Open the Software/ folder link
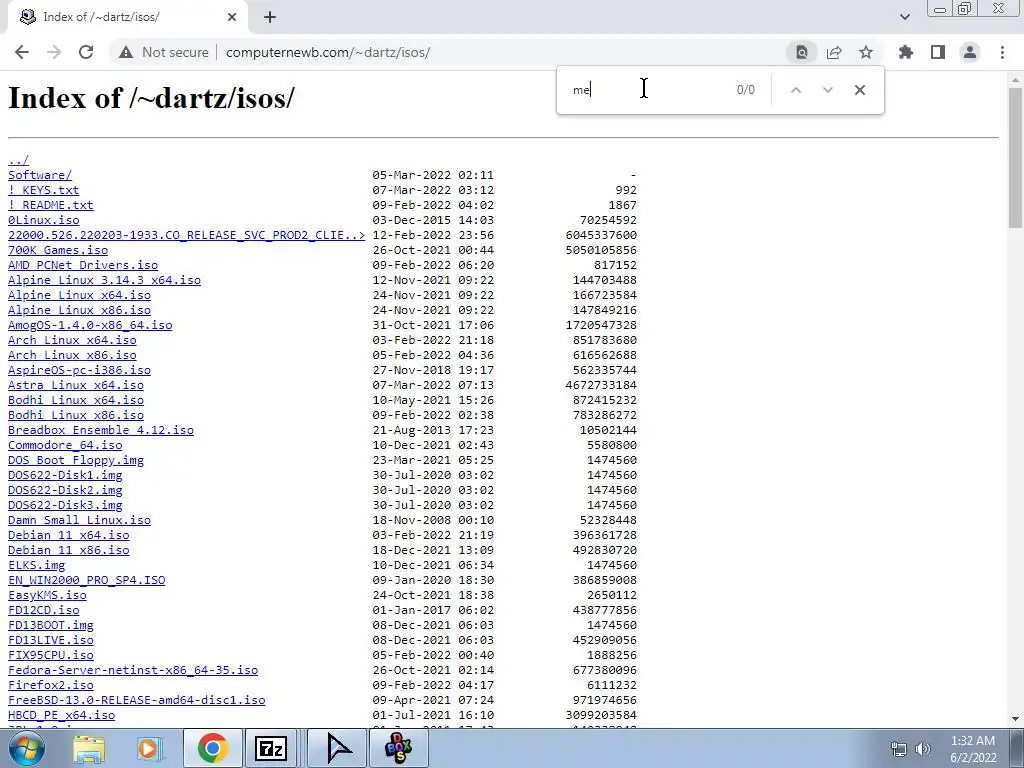The height and width of the screenshot is (768, 1024). (x=40, y=175)
